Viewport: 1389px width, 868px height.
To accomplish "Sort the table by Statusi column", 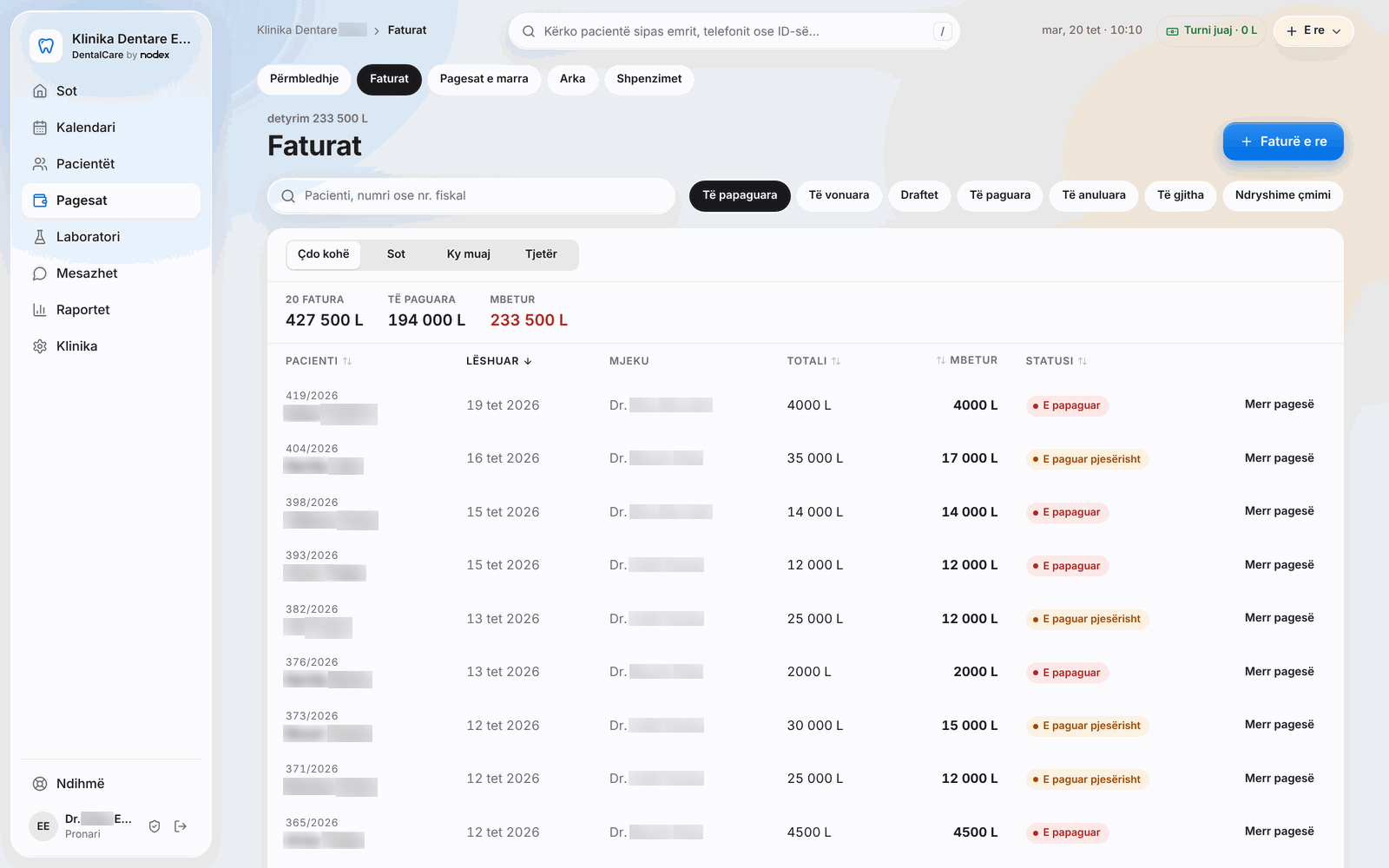I will (1057, 361).
